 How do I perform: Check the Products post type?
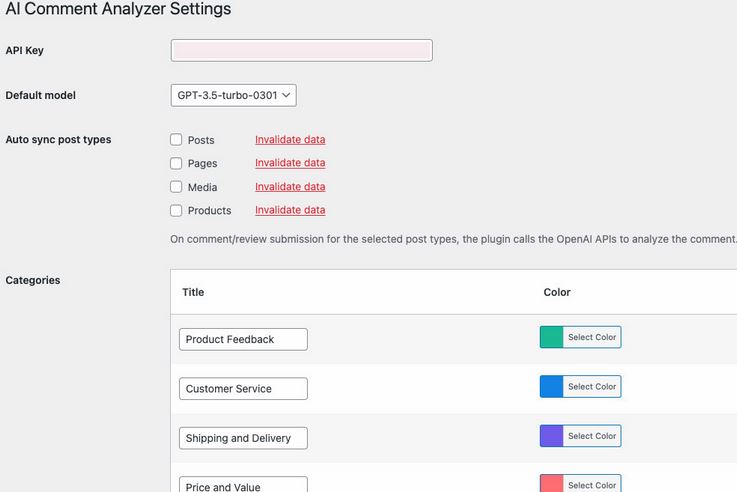[x=176, y=210]
